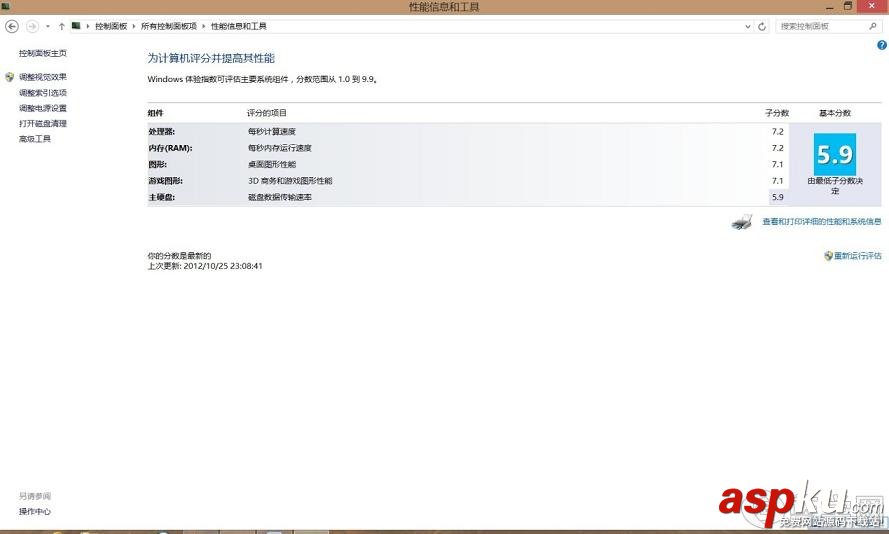889x534 pixels.
Task: Go up one level arrow
Action: [x=61, y=26]
